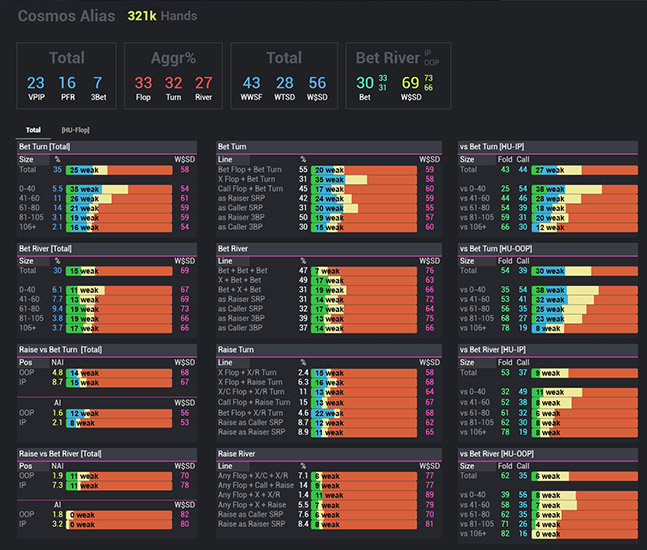Viewport: 647px width, 550px height.
Task: Click the Bet River W$SD value 69
Action: point(409,83)
